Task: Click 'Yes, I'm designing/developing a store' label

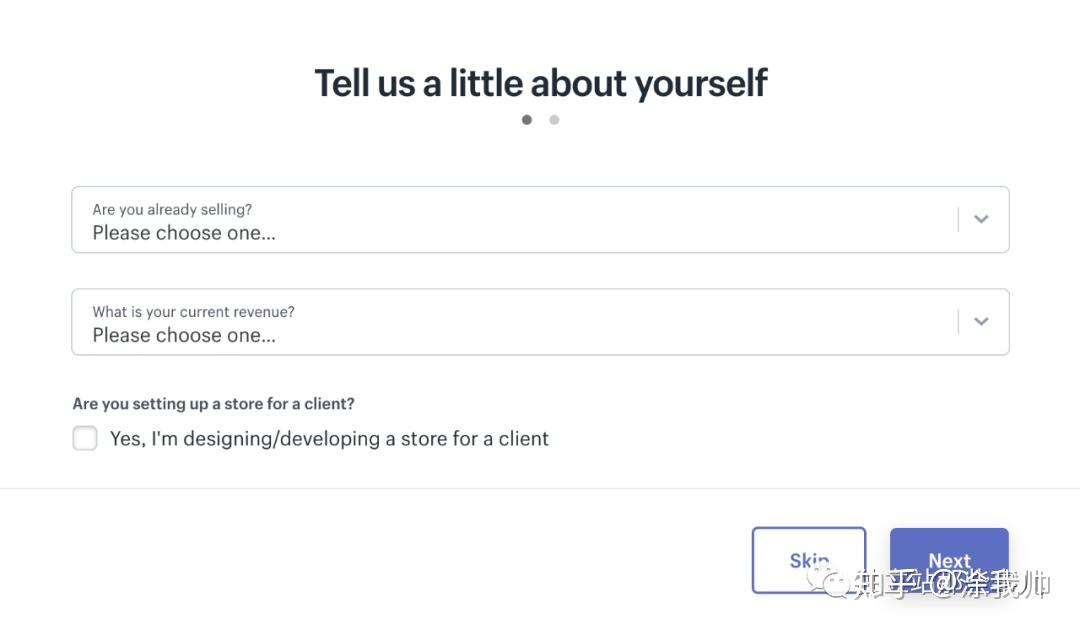Action: click(x=329, y=439)
